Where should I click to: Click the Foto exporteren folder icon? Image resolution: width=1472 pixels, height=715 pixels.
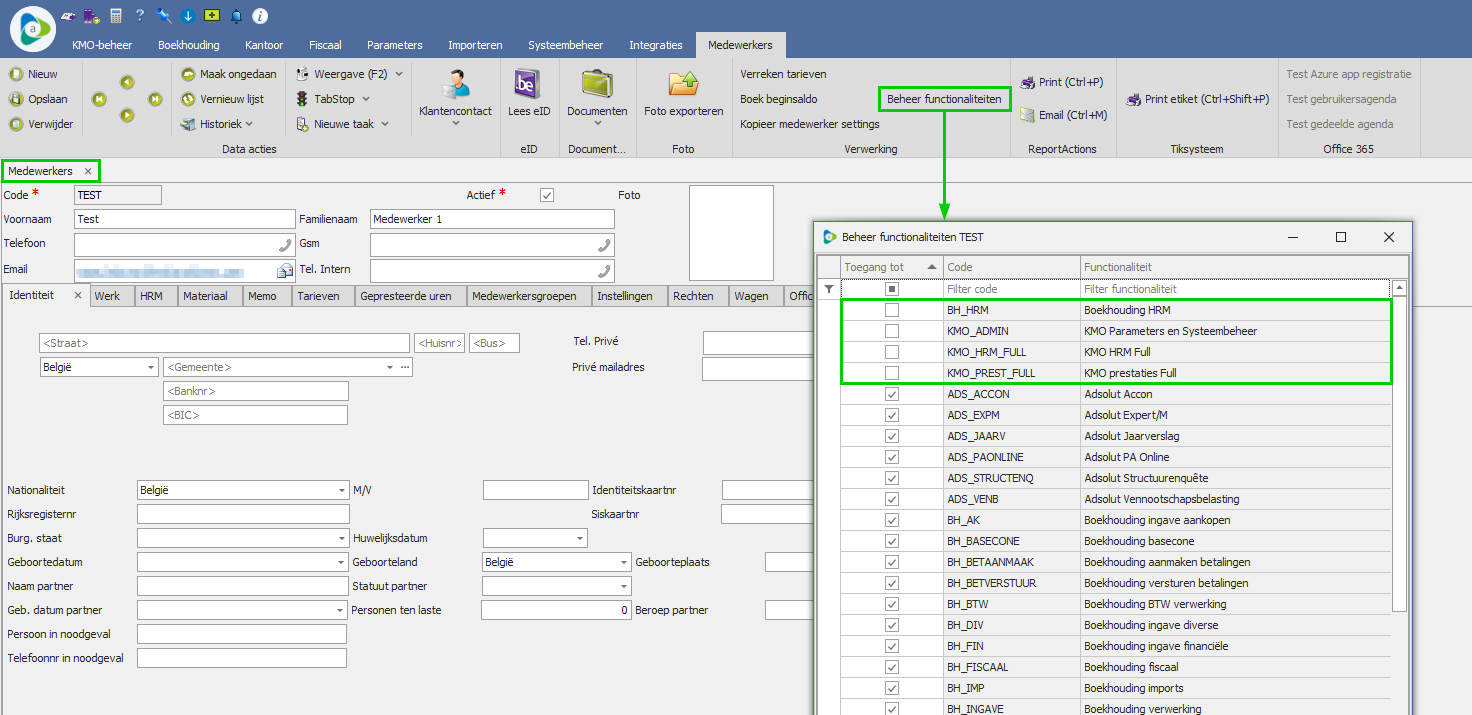click(x=684, y=84)
